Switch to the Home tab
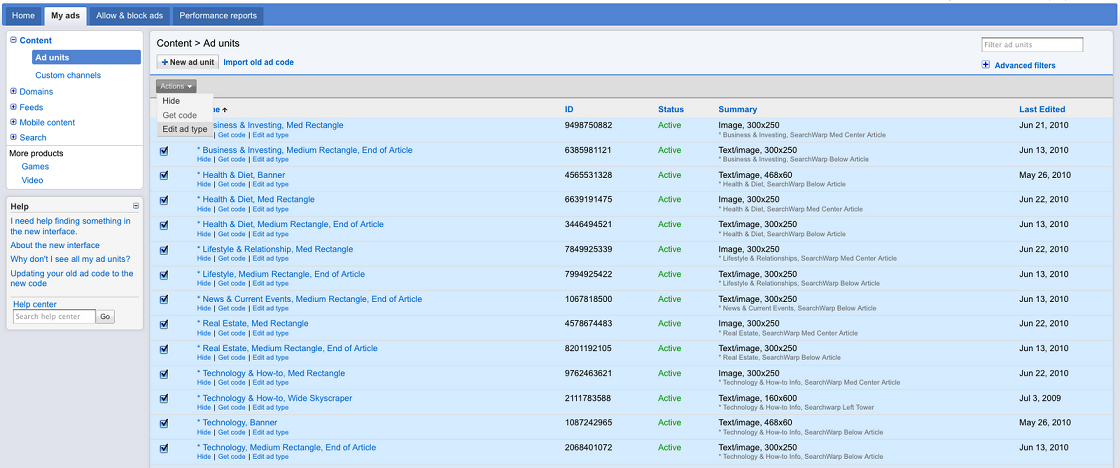Image resolution: width=1120 pixels, height=468 pixels. (x=23, y=16)
